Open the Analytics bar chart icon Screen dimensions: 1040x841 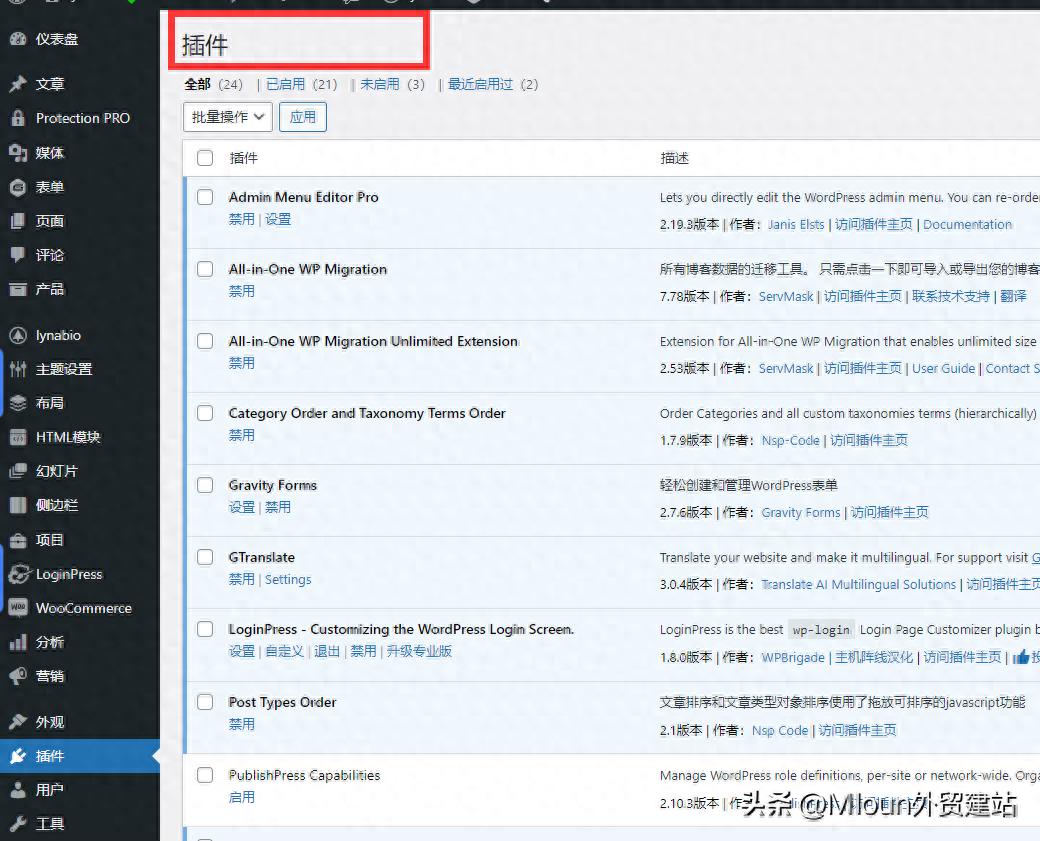pyautogui.click(x=17, y=642)
